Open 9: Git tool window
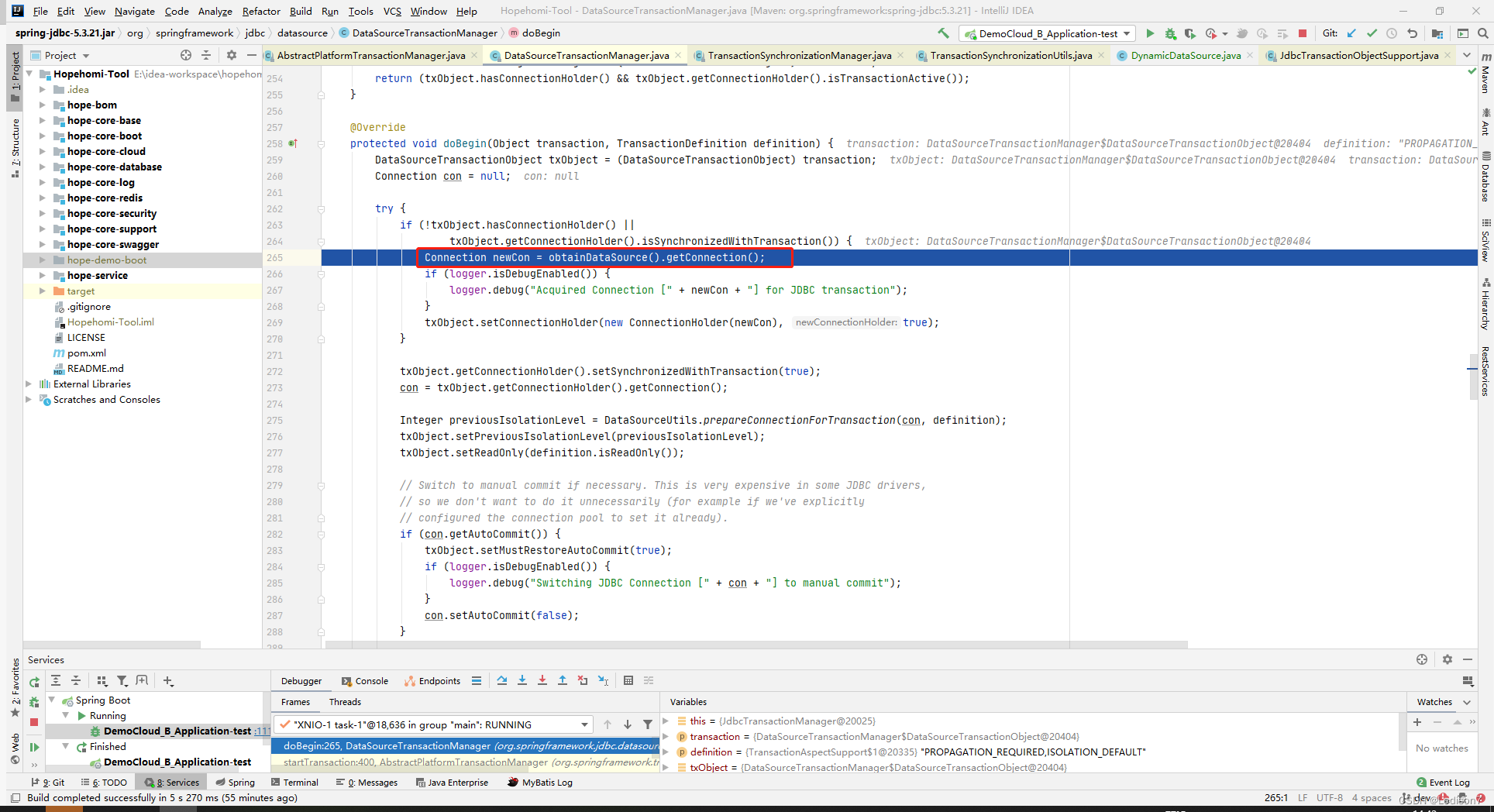This screenshot has width=1494, height=812. 48,783
